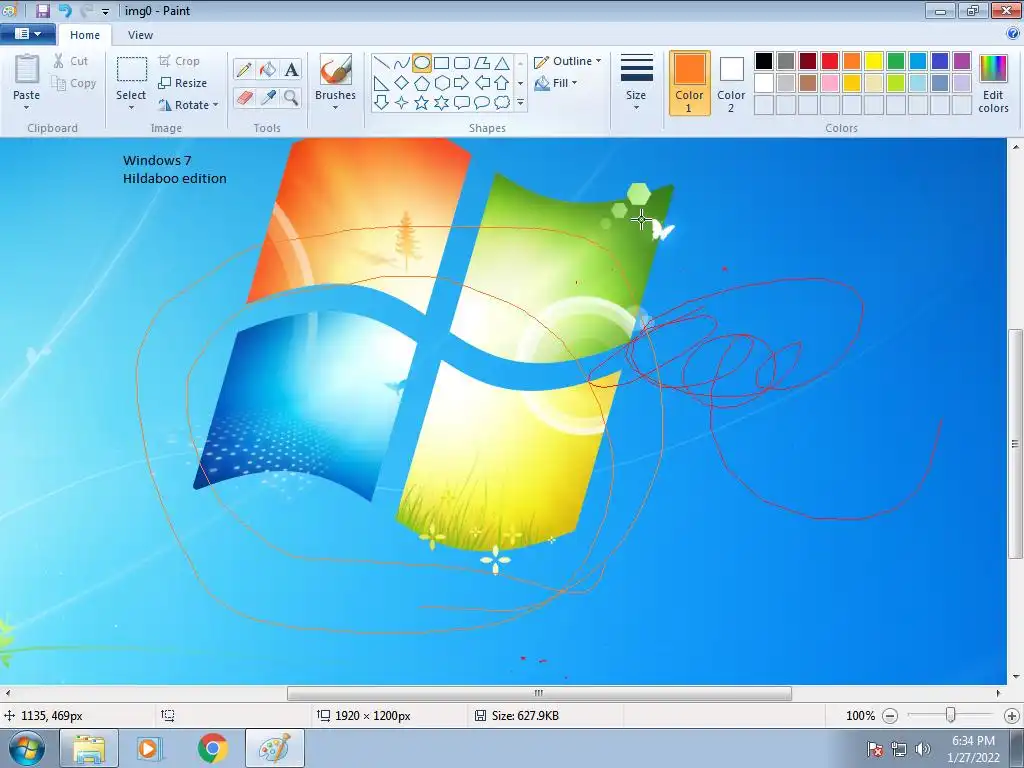Open Windows Explorer from taskbar
Screen dimensions: 1024x768
click(89, 748)
